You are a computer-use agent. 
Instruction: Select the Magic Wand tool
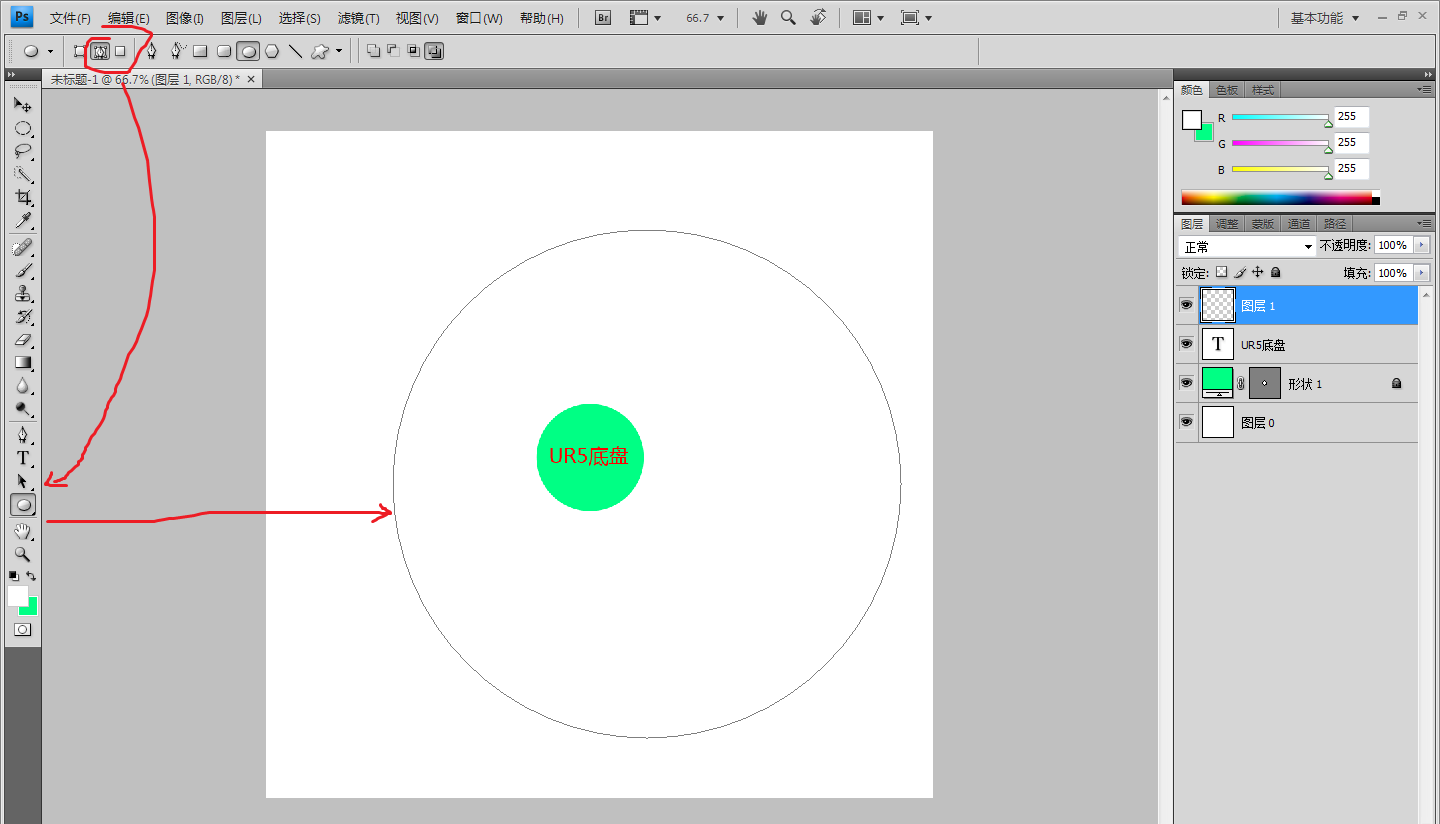pyautogui.click(x=23, y=175)
